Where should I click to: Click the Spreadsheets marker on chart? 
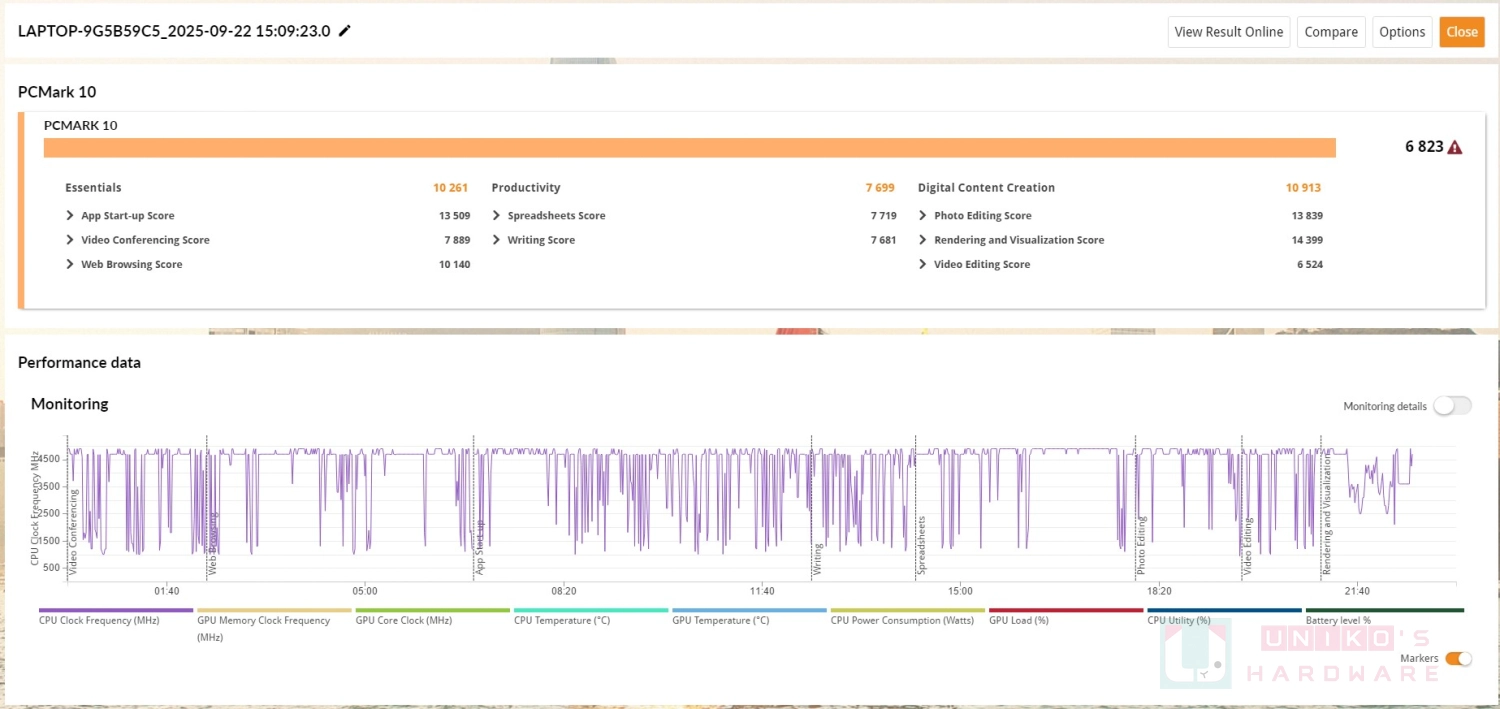point(921,544)
